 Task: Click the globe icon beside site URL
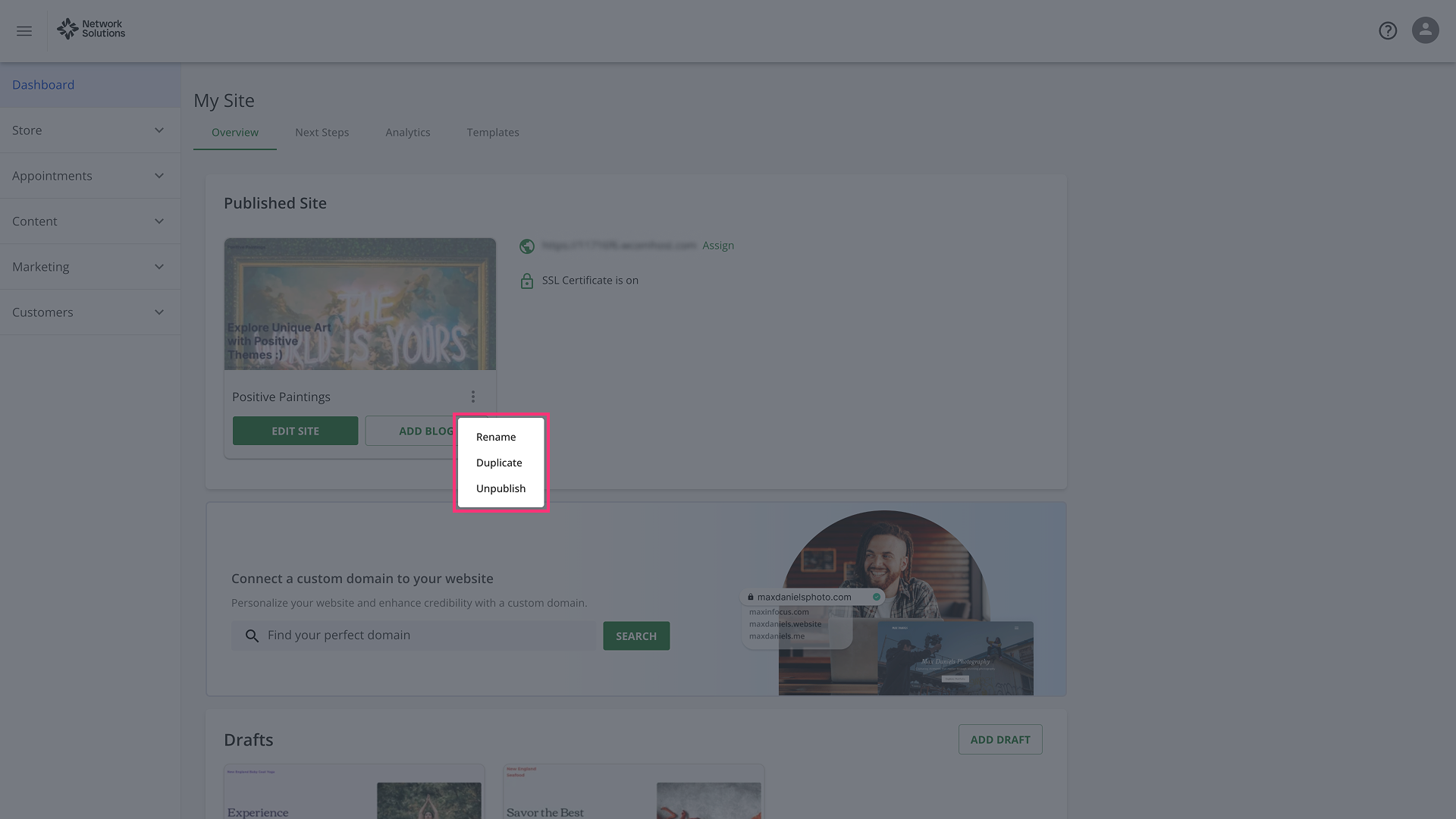coord(527,246)
